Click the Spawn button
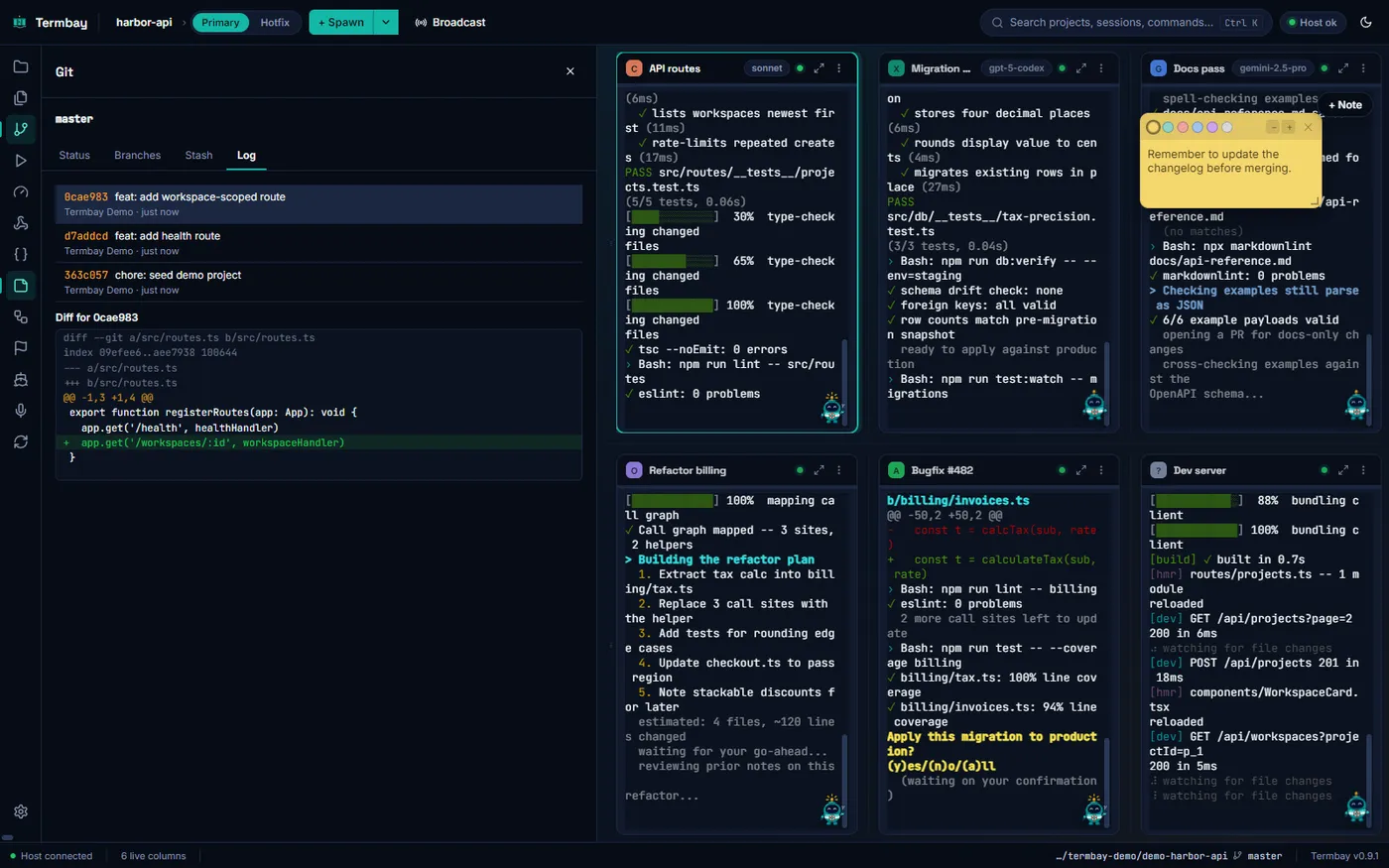This screenshot has width=1389, height=868. (x=341, y=22)
